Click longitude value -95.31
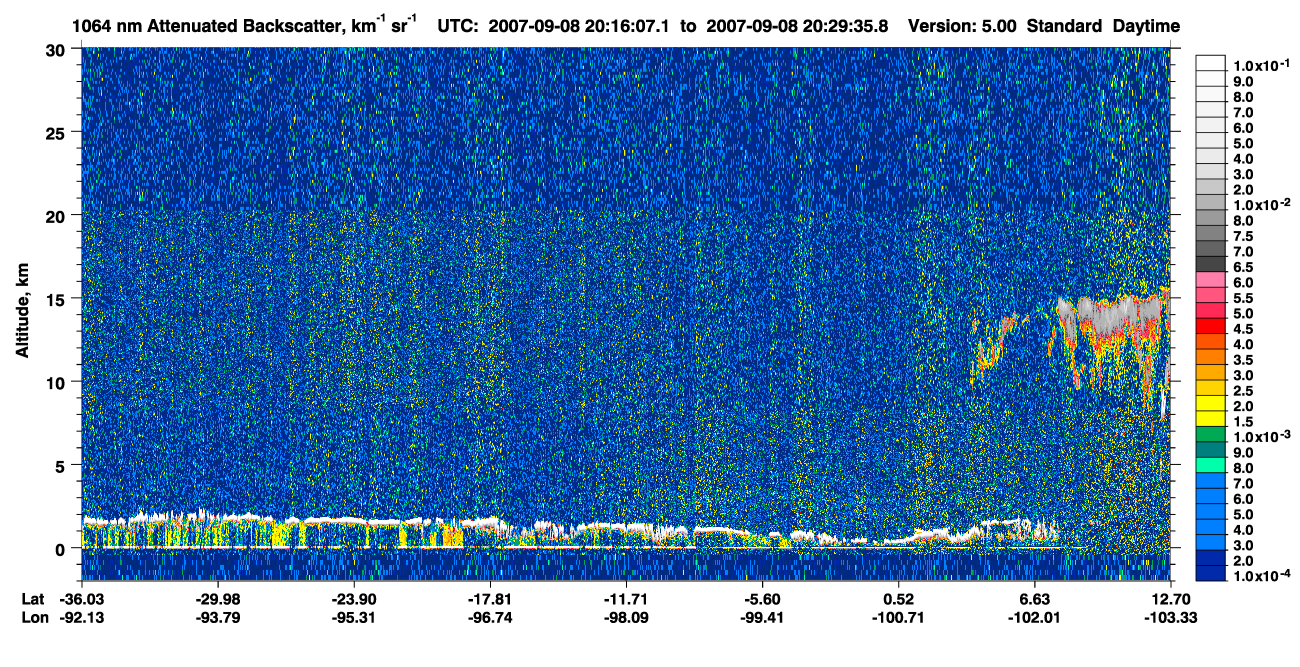The height and width of the screenshot is (667, 1300). [x=354, y=617]
